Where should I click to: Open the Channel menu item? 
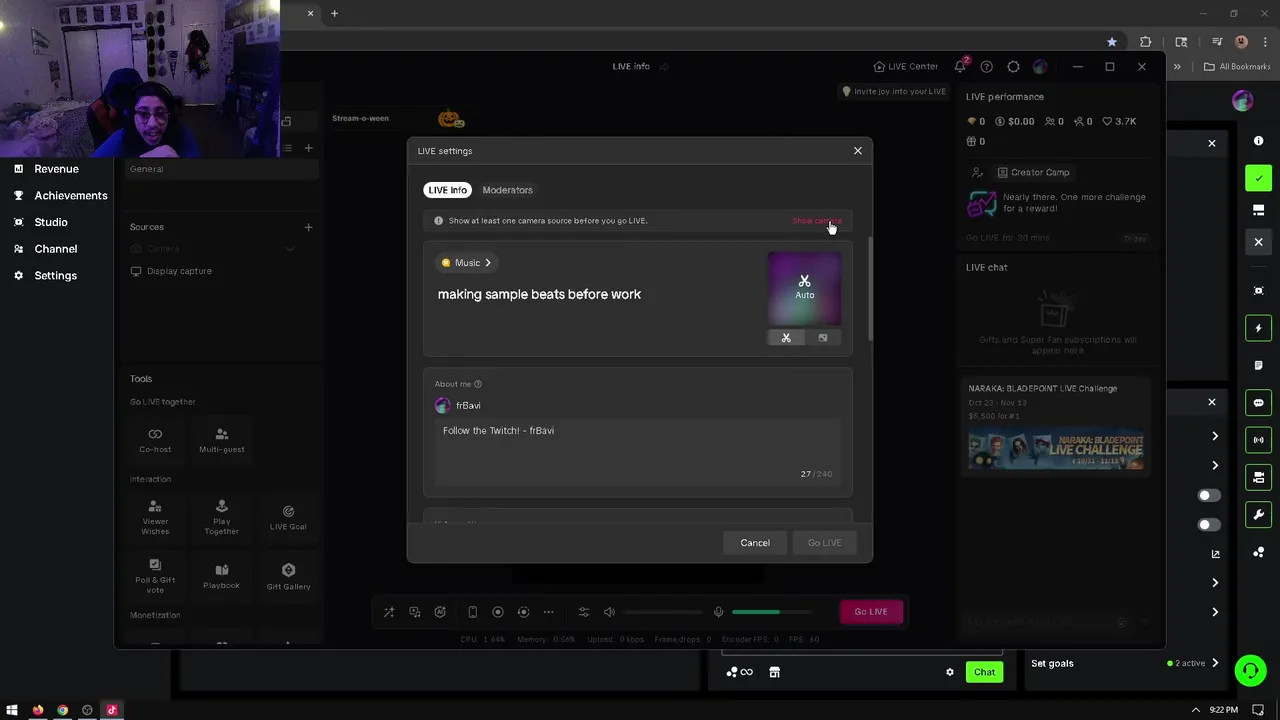[x=55, y=249]
